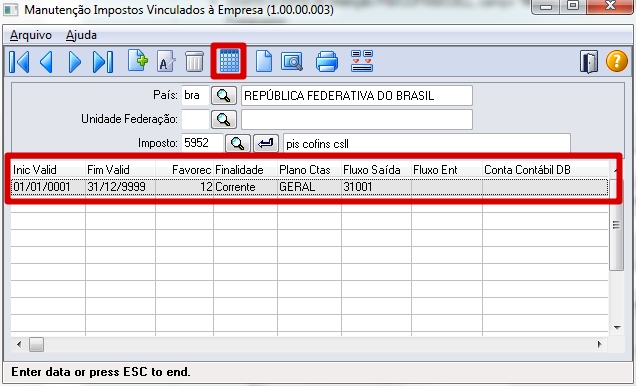The height and width of the screenshot is (386, 636).
Task: Select the 01/01/0001 cell
Action: (48, 187)
